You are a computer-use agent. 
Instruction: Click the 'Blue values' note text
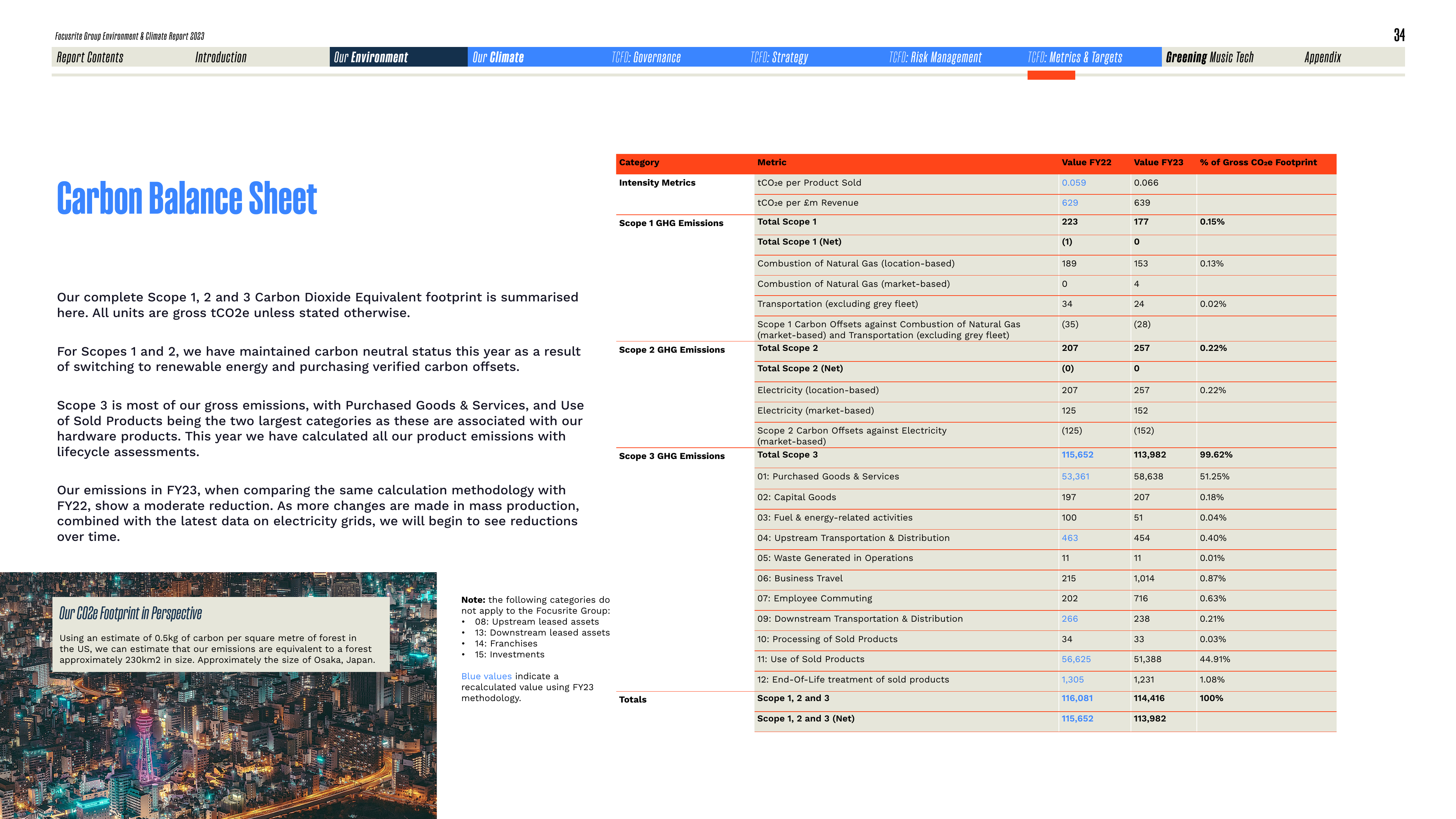(486, 676)
